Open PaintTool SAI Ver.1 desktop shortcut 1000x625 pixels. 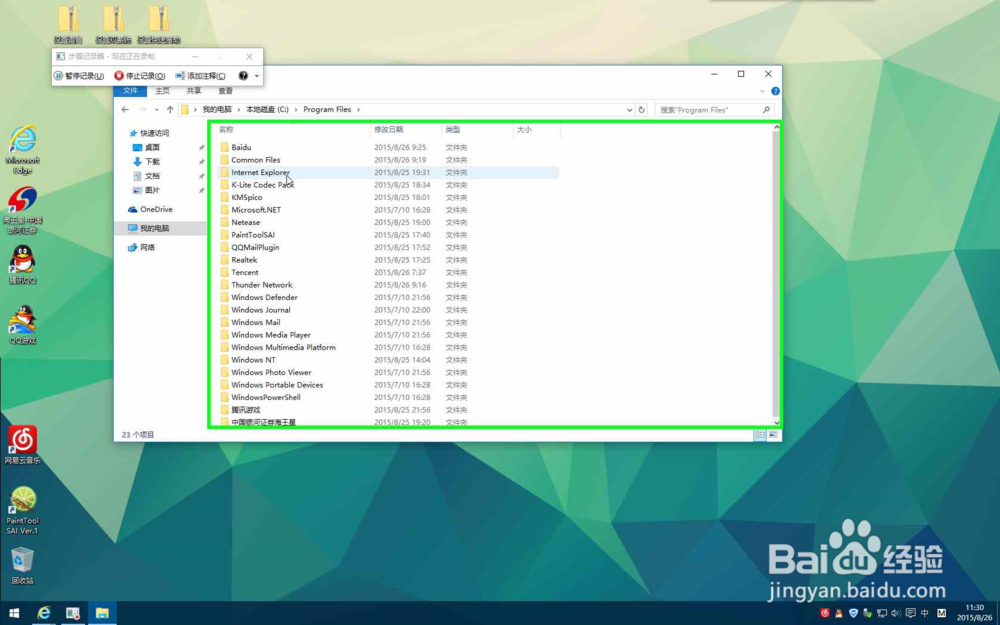23,510
